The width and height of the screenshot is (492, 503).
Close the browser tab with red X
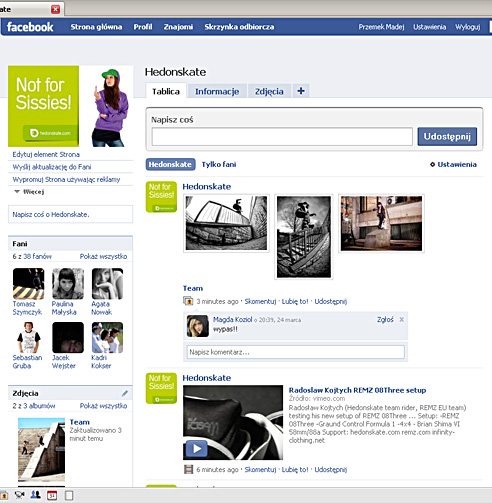[x=55, y=9]
